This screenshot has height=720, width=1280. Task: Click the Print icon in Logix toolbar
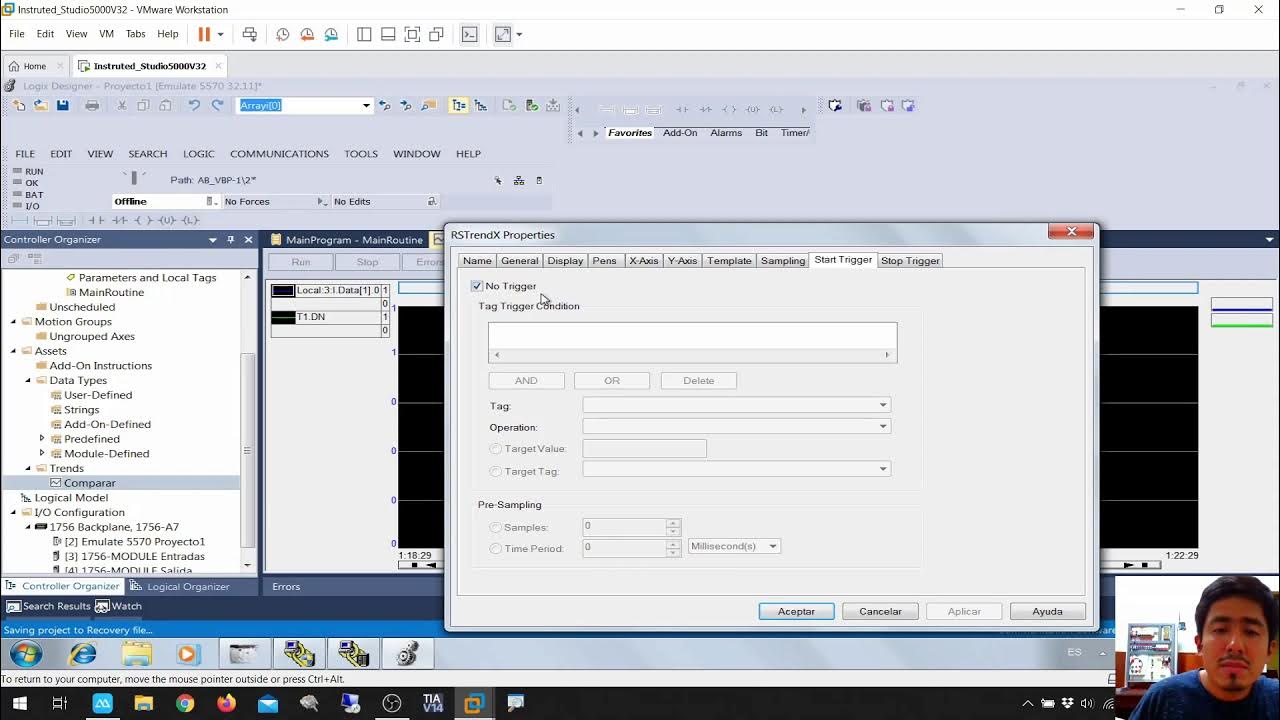click(x=92, y=105)
